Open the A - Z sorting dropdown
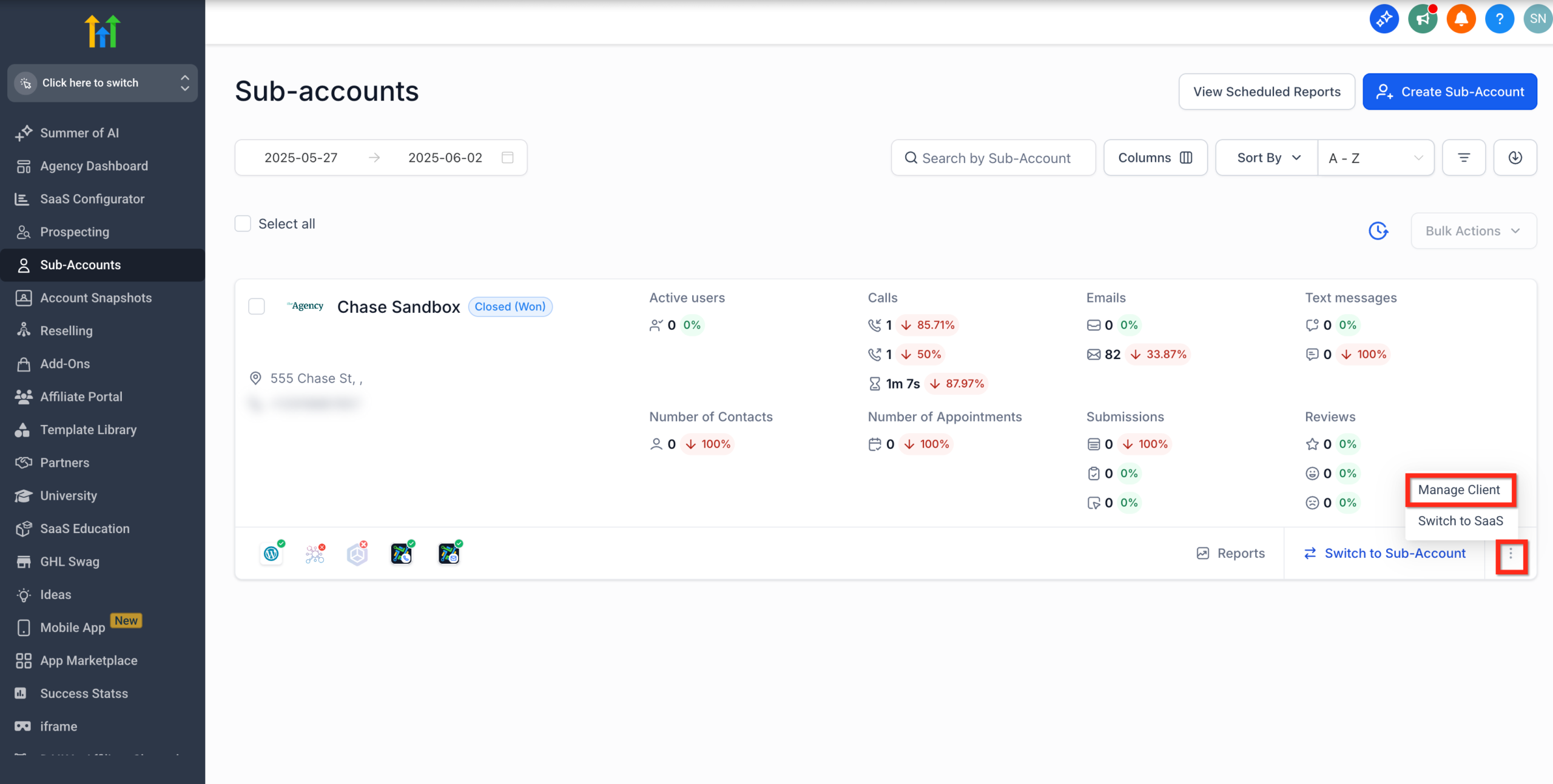 [1376, 157]
